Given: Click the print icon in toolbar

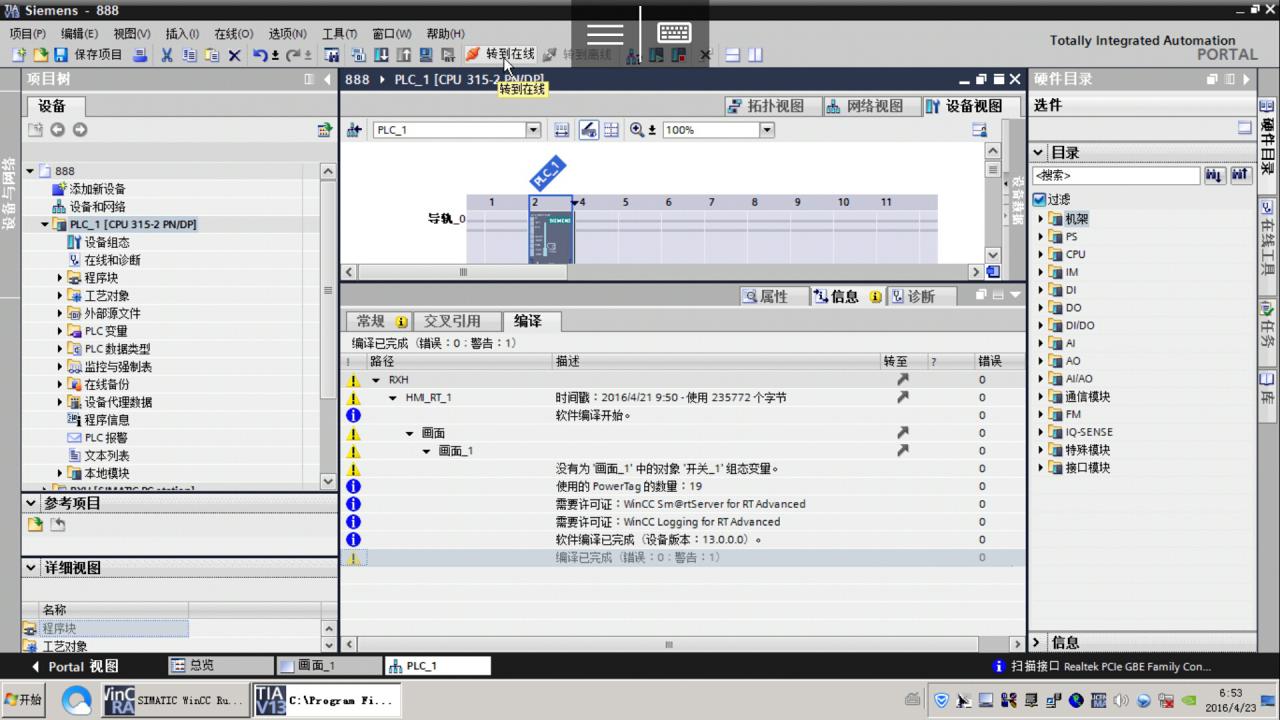Looking at the screenshot, I should [140, 55].
